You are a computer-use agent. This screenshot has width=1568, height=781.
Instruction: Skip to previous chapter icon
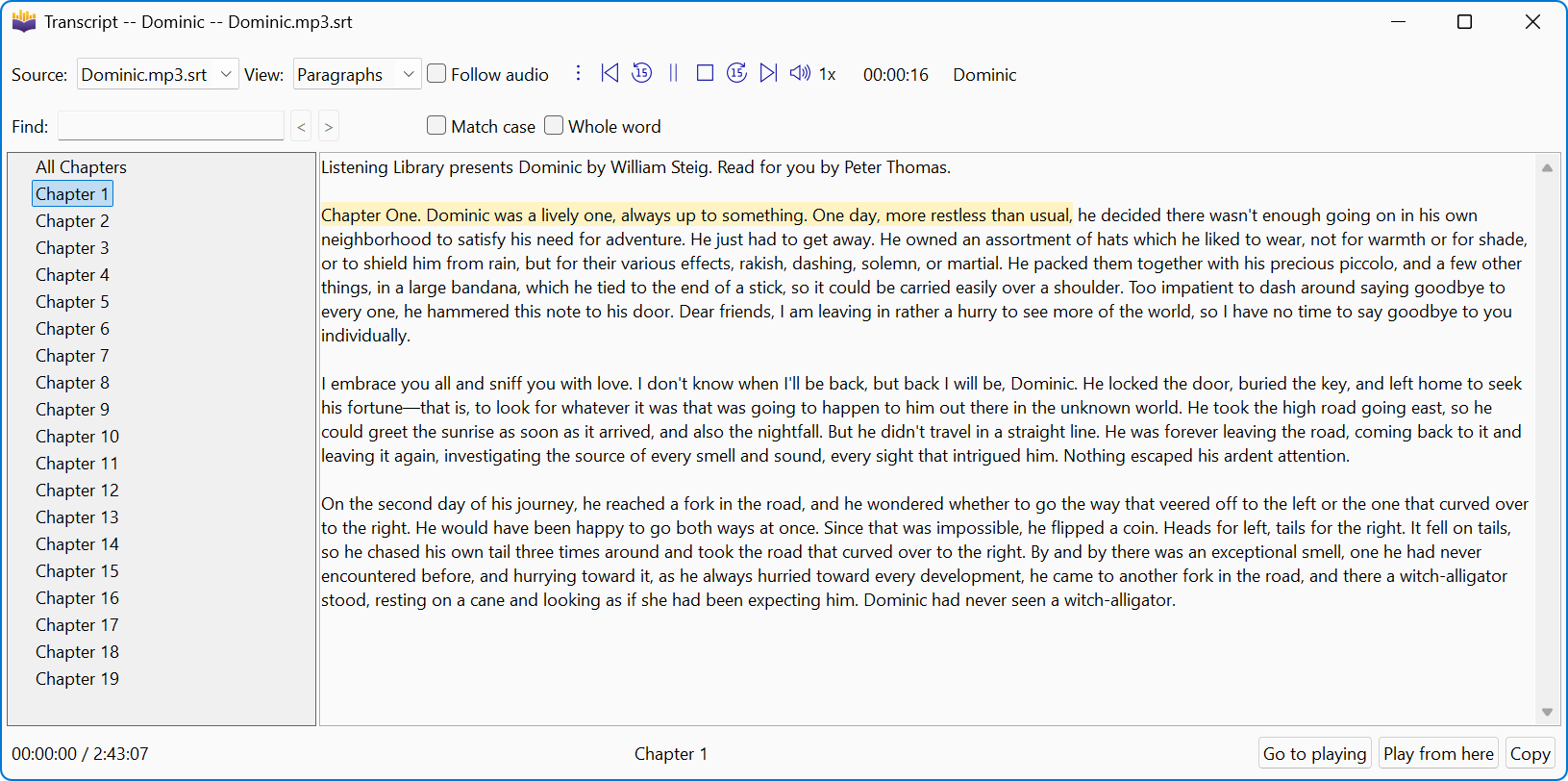(610, 73)
